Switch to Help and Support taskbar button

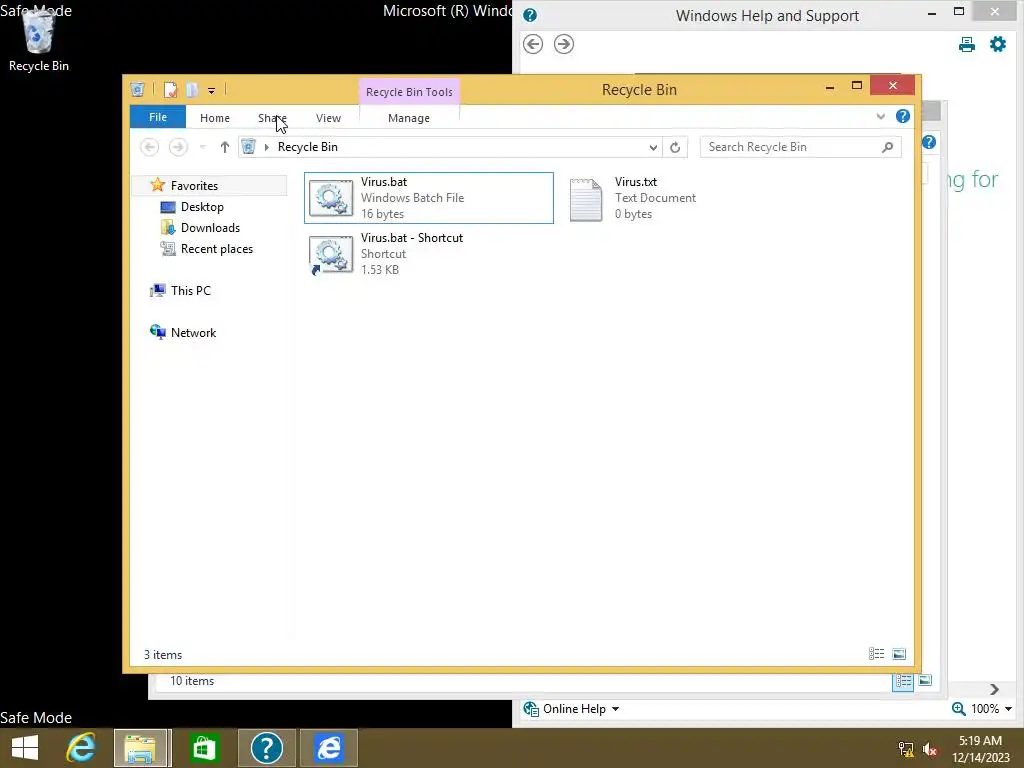click(266, 748)
